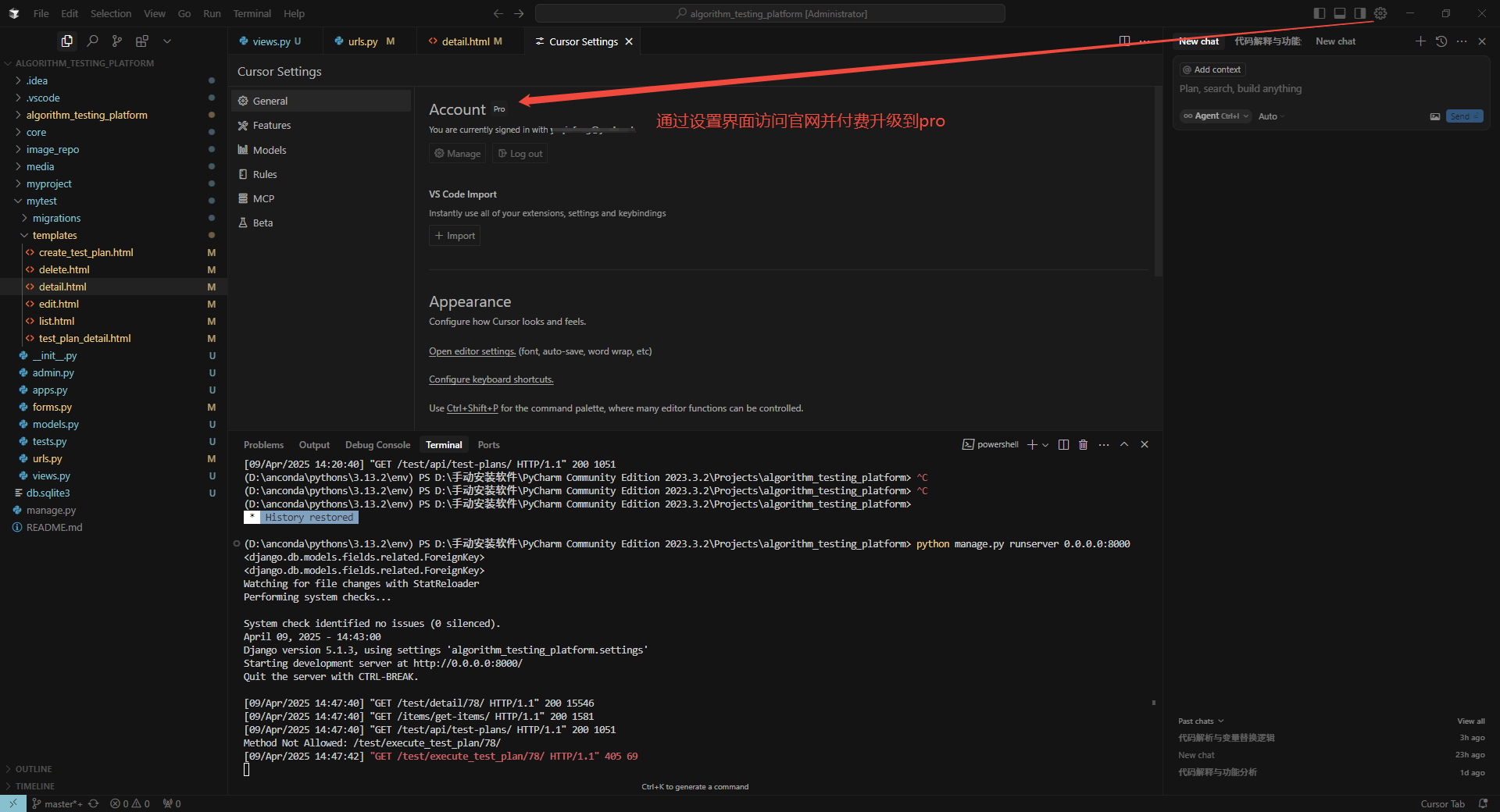1500x812 pixels.
Task: Toggle the primary sidebar layout icon
Action: point(1320,13)
